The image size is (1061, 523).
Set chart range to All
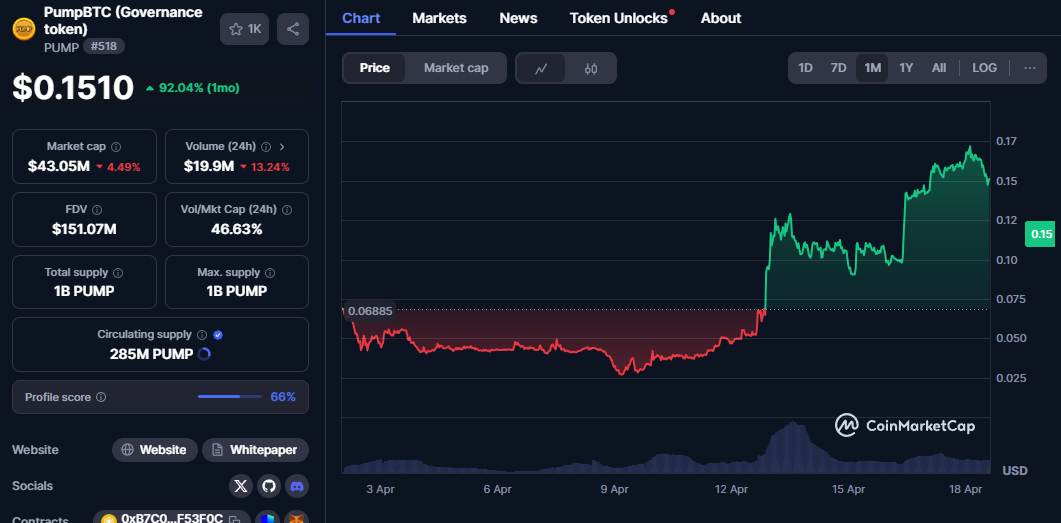tap(939, 68)
